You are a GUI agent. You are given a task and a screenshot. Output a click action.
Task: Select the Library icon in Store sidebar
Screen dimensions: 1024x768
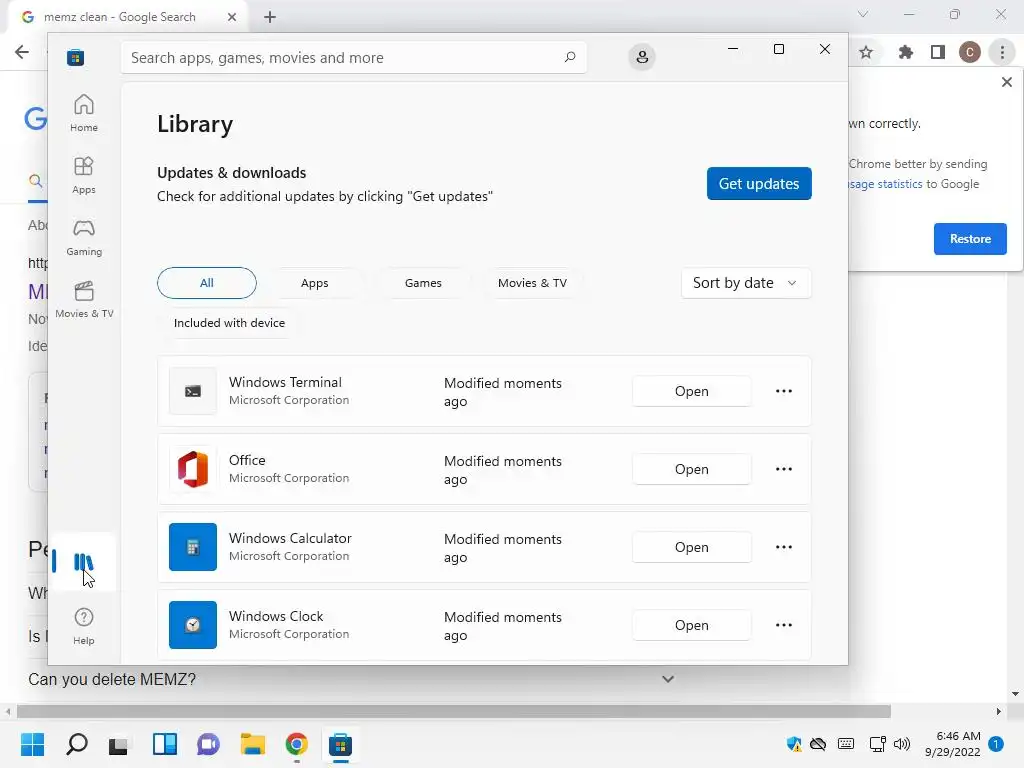84,562
